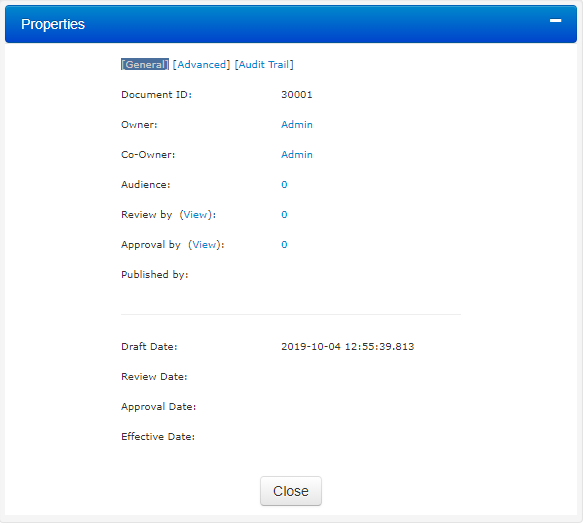Open the View link beside Review by
This screenshot has height=525, width=583.
coord(196,215)
